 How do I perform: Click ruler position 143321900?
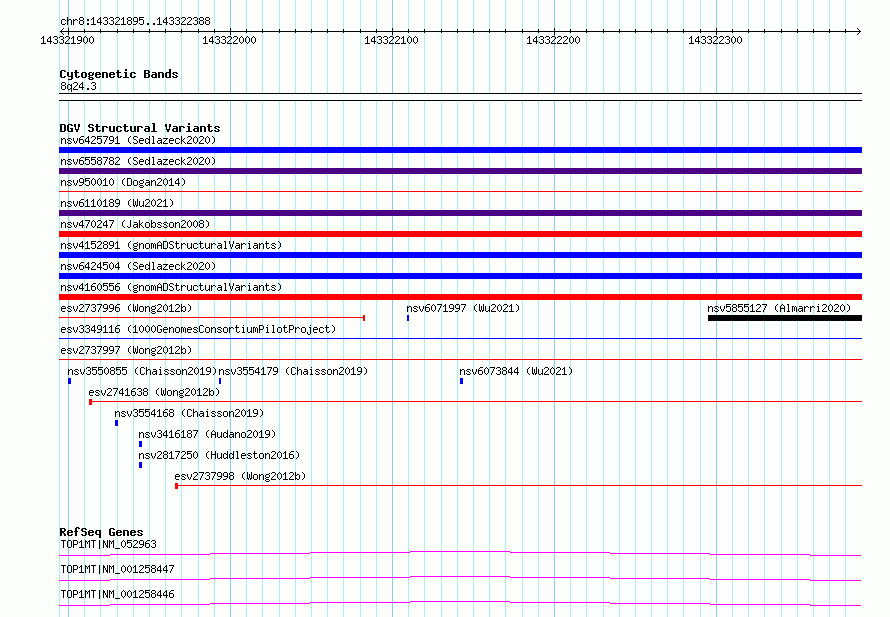[x=68, y=40]
